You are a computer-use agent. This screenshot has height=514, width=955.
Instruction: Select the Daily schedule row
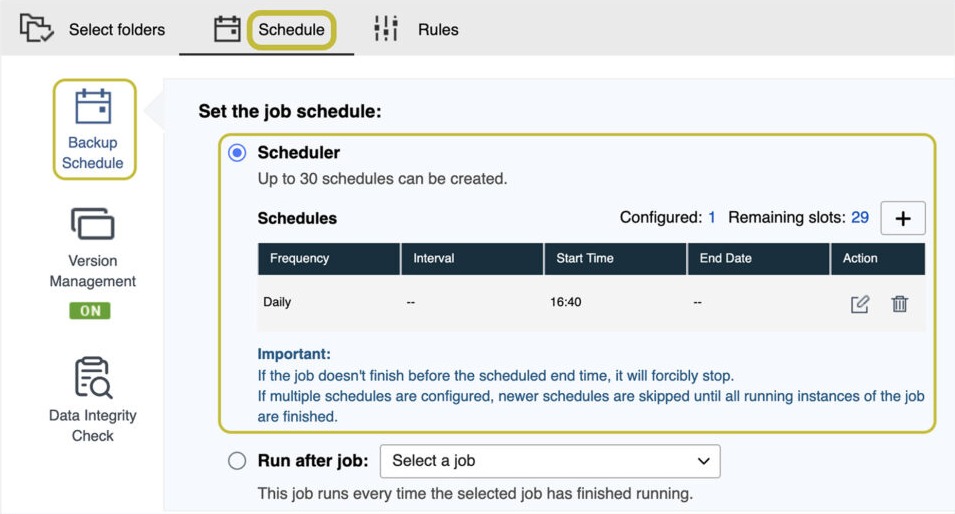pyautogui.click(x=591, y=303)
